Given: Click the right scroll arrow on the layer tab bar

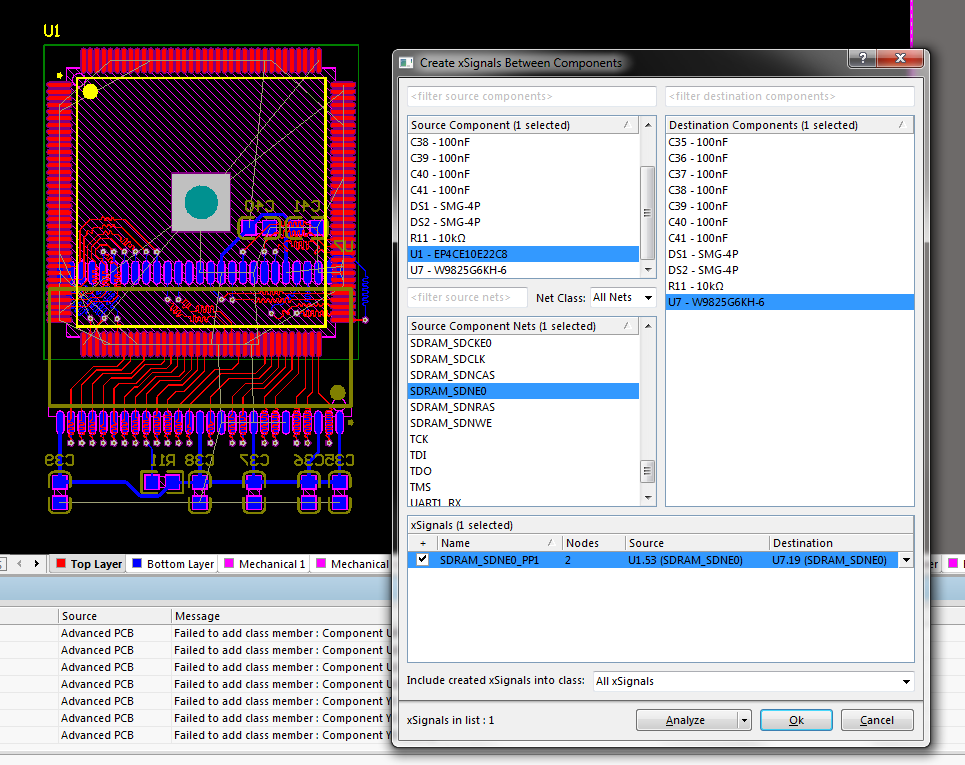Looking at the screenshot, I should pos(37,564).
